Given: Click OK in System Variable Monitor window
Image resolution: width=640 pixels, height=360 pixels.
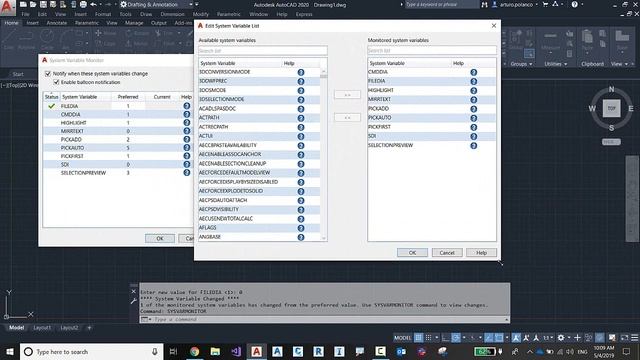Looking at the screenshot, I should (x=160, y=238).
